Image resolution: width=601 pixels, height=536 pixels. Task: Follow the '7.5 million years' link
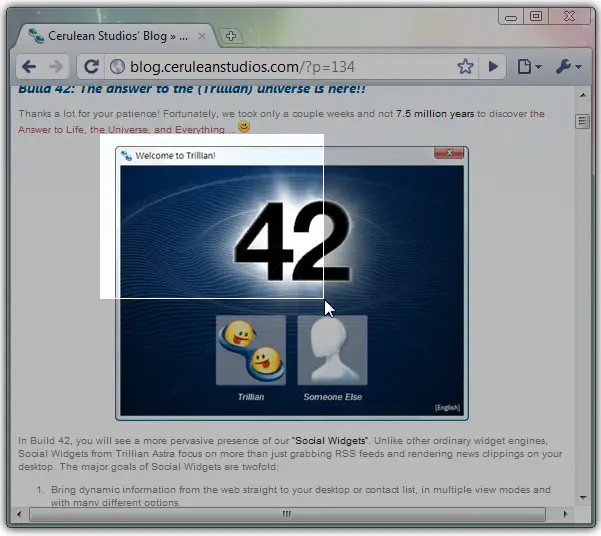(x=435, y=114)
